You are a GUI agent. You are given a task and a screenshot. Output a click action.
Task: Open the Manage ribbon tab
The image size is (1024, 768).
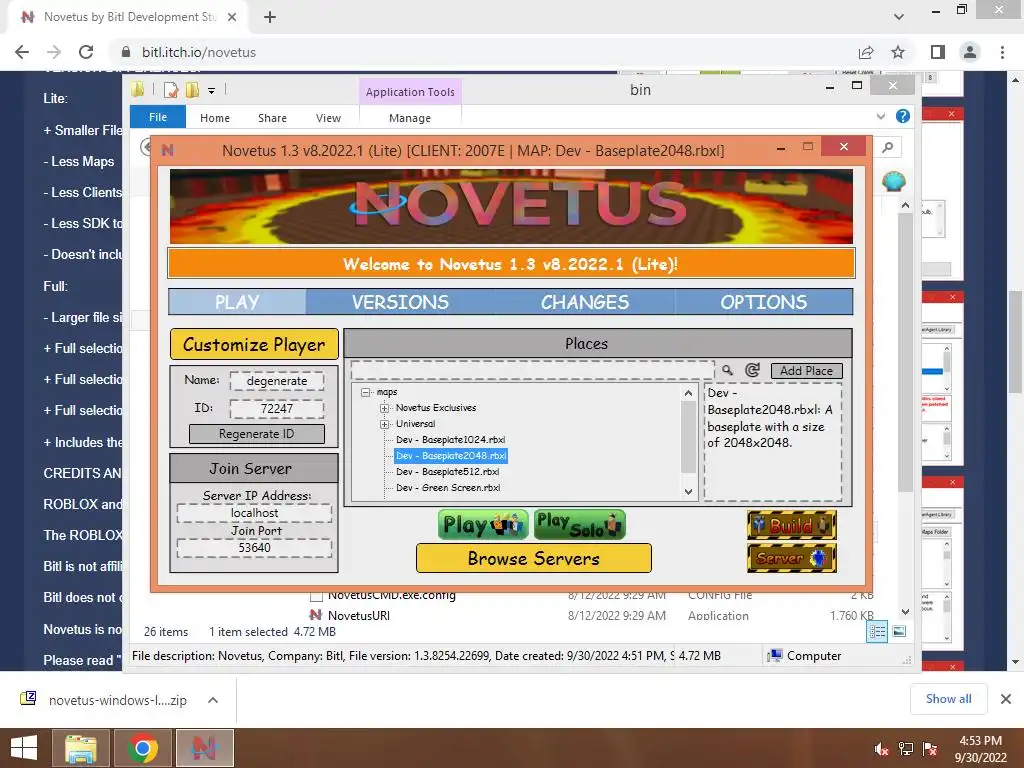click(x=410, y=118)
